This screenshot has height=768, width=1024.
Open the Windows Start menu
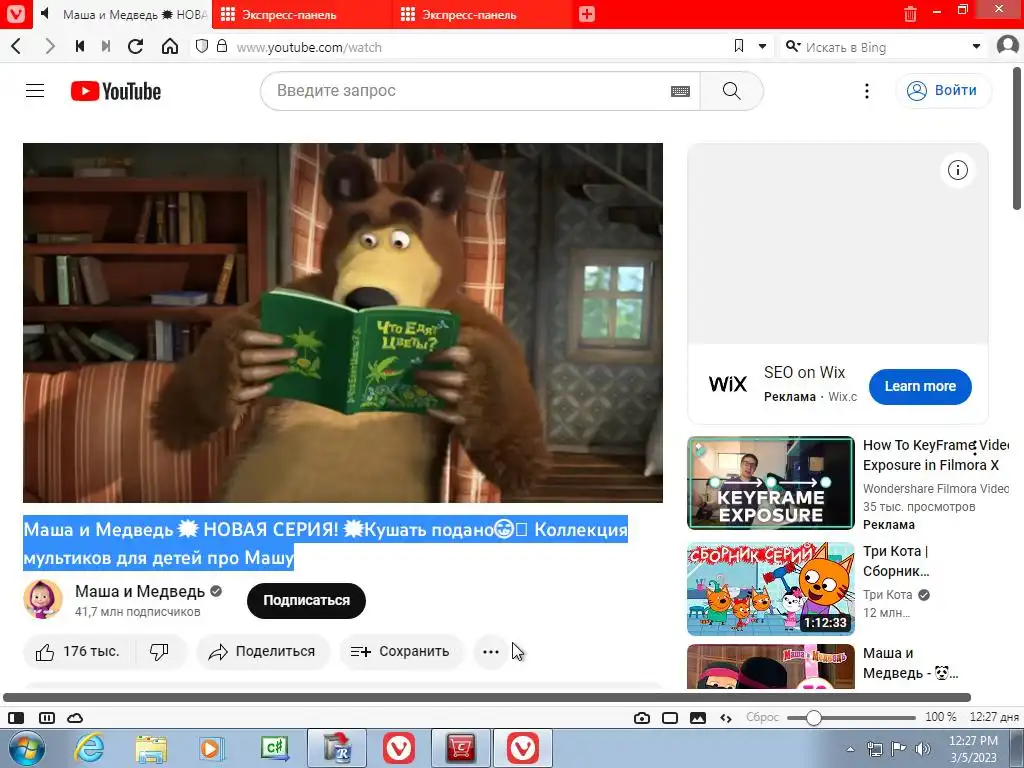point(27,748)
